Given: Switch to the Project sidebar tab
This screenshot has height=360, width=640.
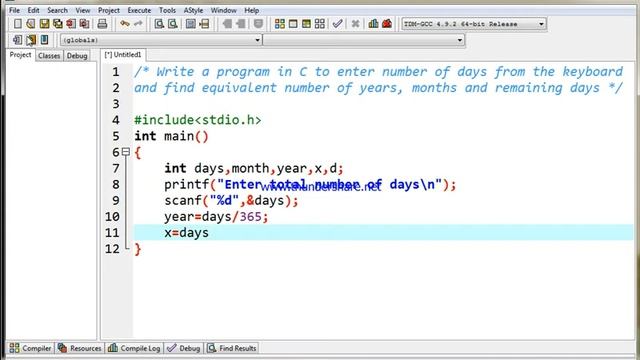Looking at the screenshot, I should tap(20, 55).
